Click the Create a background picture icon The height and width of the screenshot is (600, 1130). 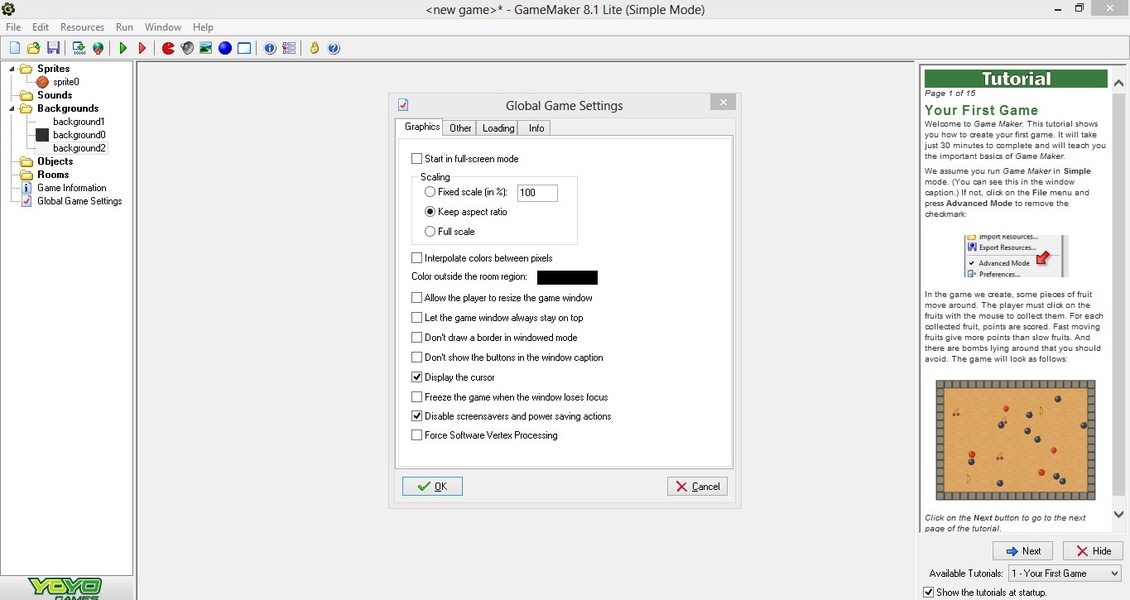206,48
